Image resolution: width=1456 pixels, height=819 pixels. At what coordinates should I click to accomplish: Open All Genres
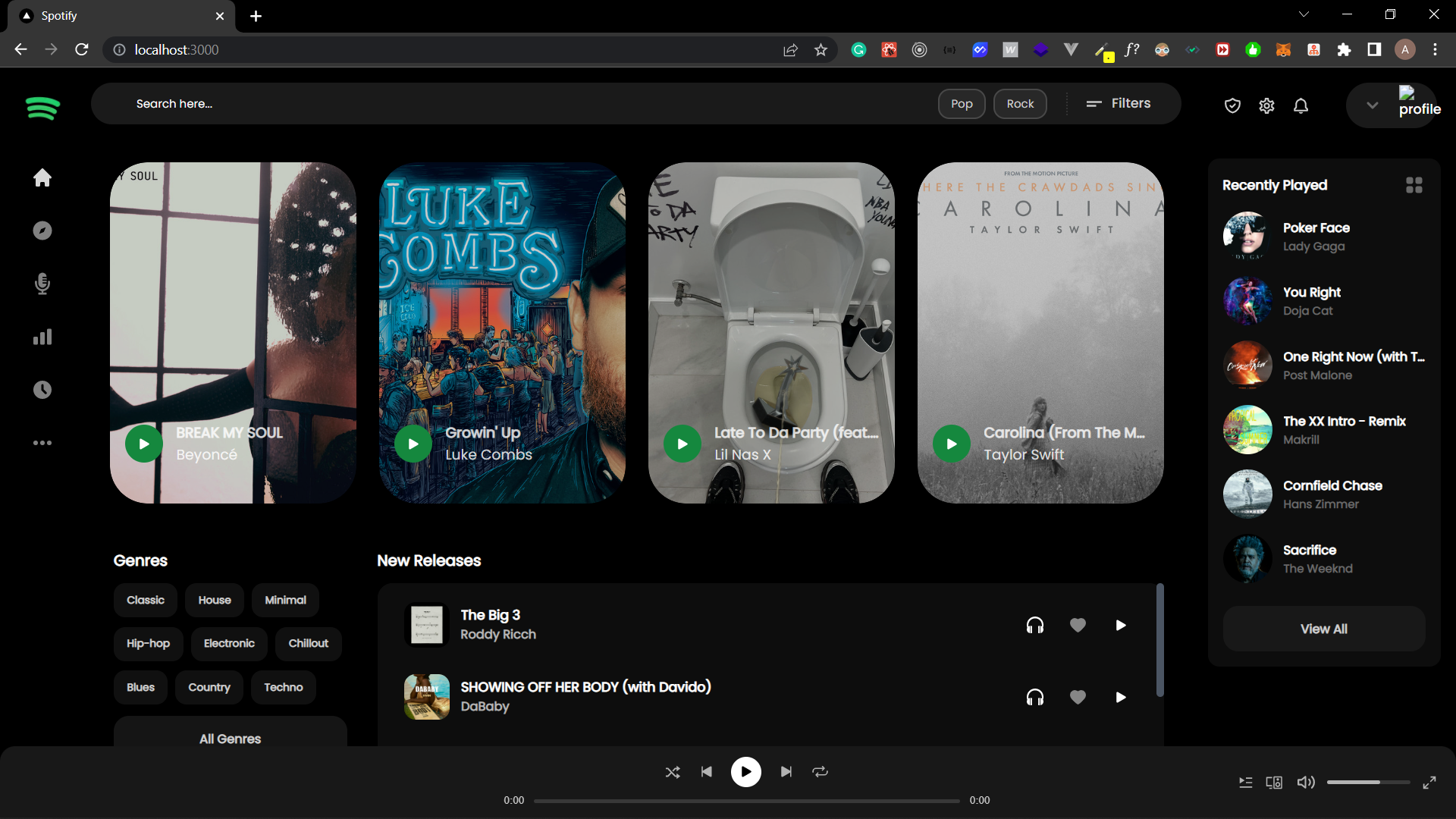[x=230, y=739]
